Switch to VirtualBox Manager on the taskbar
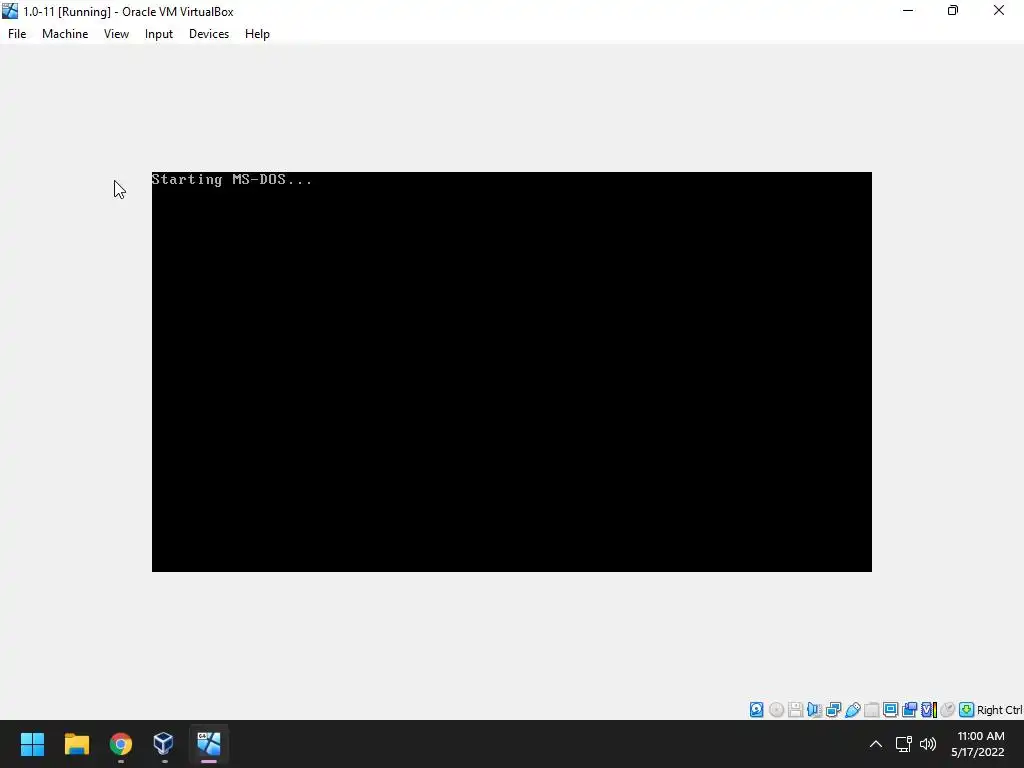1024x768 pixels. [163, 744]
